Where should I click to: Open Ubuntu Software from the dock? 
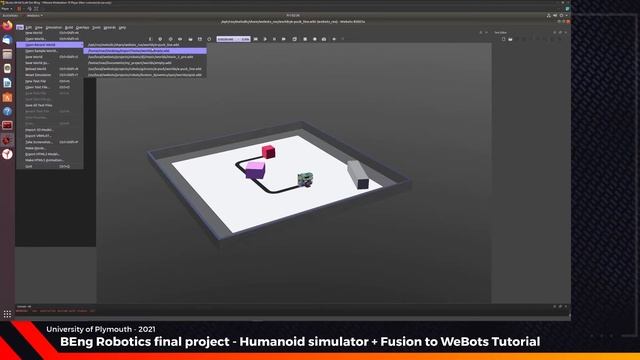pos(7,97)
